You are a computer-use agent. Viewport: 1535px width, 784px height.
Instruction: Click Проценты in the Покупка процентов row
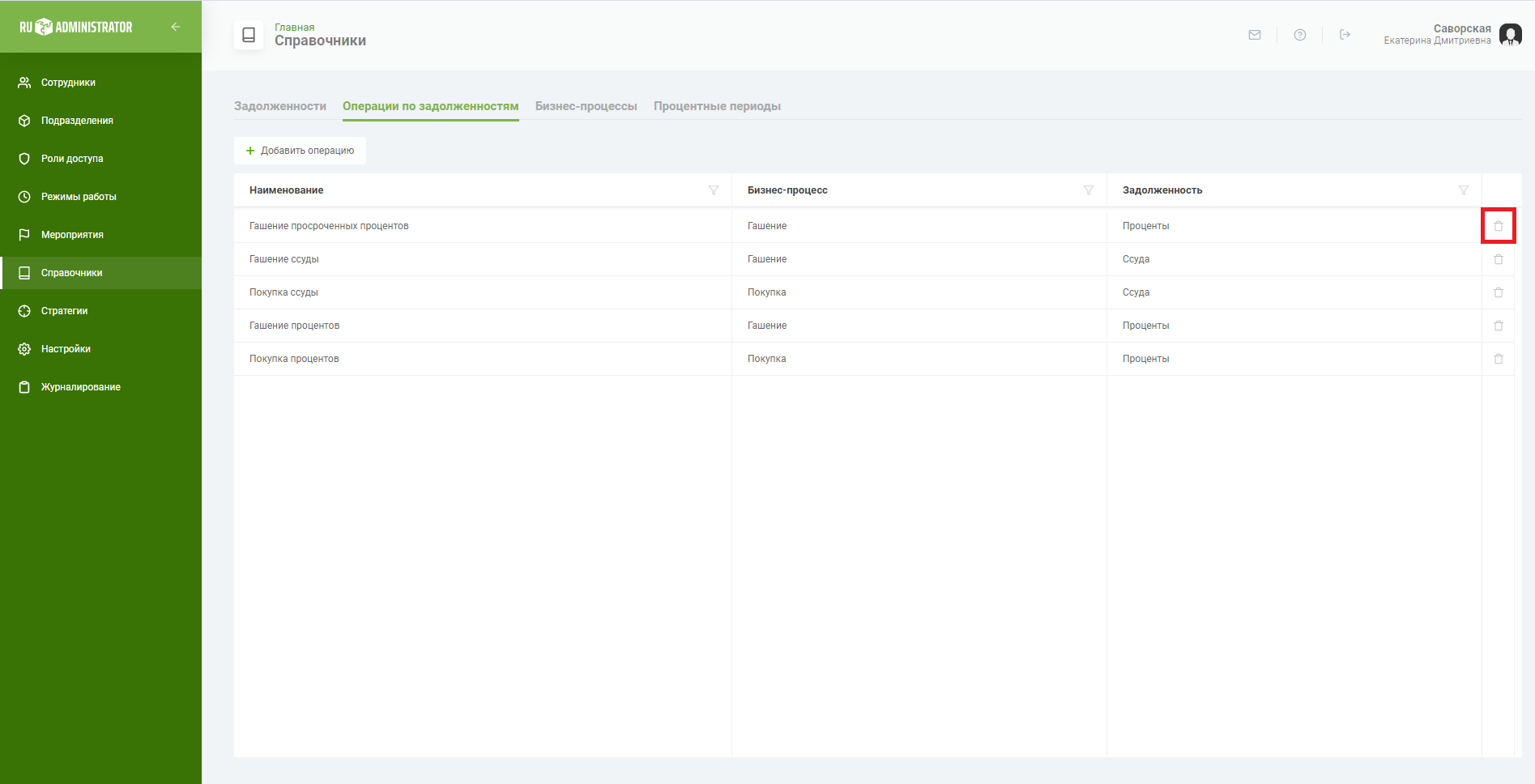point(1145,359)
